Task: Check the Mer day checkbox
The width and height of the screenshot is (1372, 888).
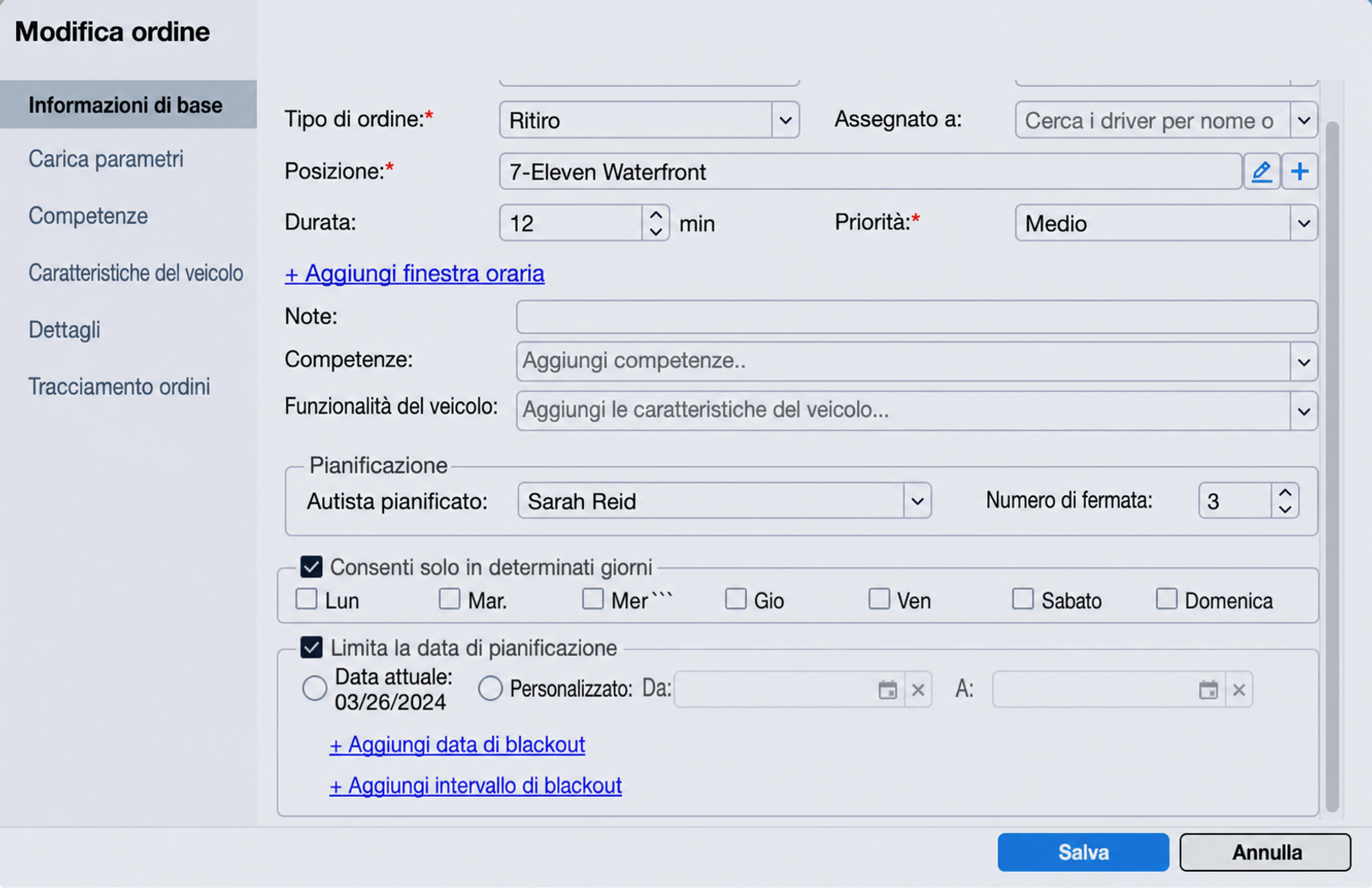Action: click(593, 599)
